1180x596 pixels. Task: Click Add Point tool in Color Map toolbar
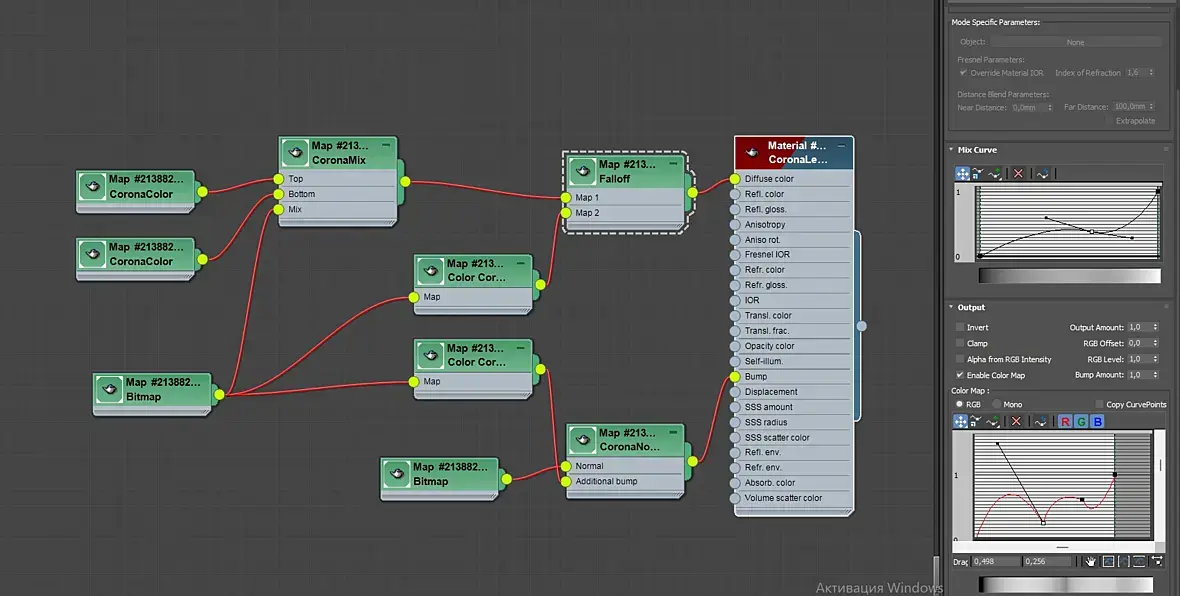point(993,421)
